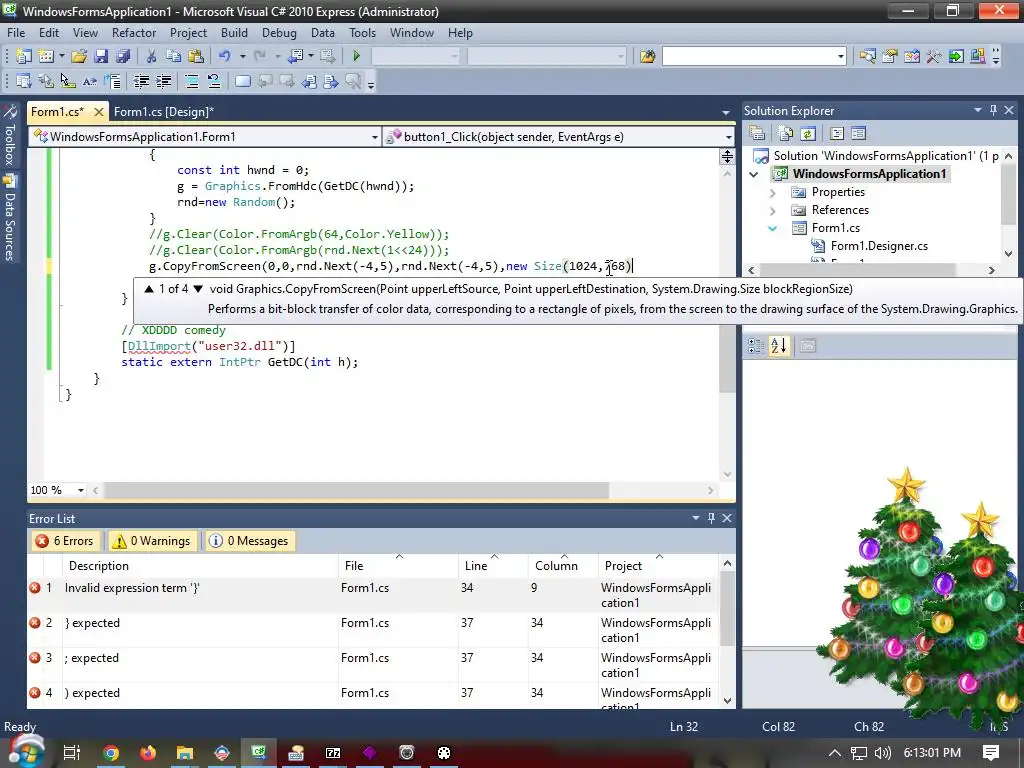Comment out selected lines icon

click(x=192, y=82)
